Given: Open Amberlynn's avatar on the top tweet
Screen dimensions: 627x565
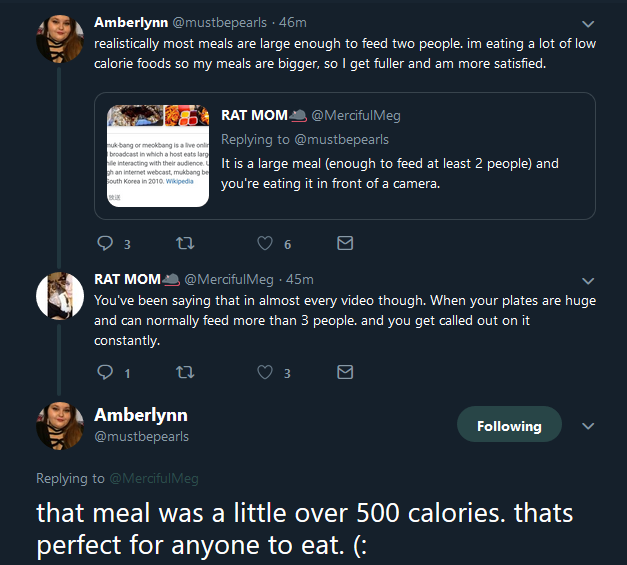Looking at the screenshot, I should [x=60, y=39].
